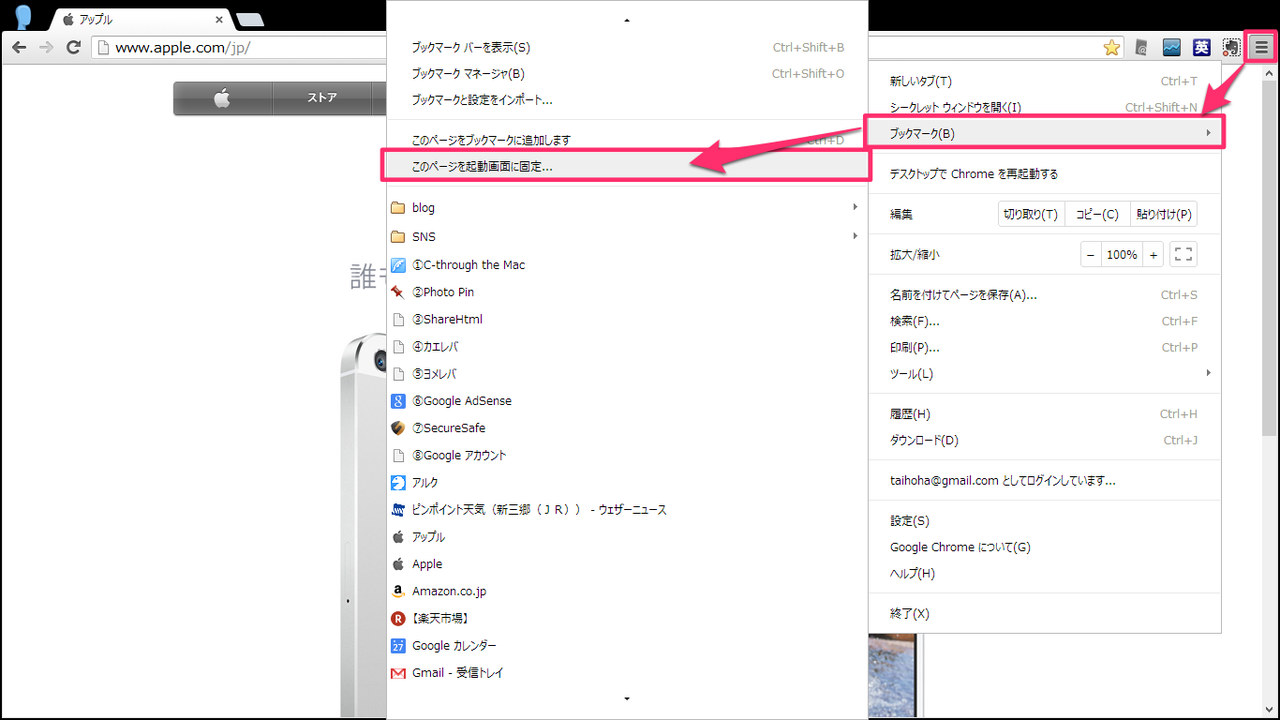Click the bookmark list scroll-down arrow

point(627,699)
